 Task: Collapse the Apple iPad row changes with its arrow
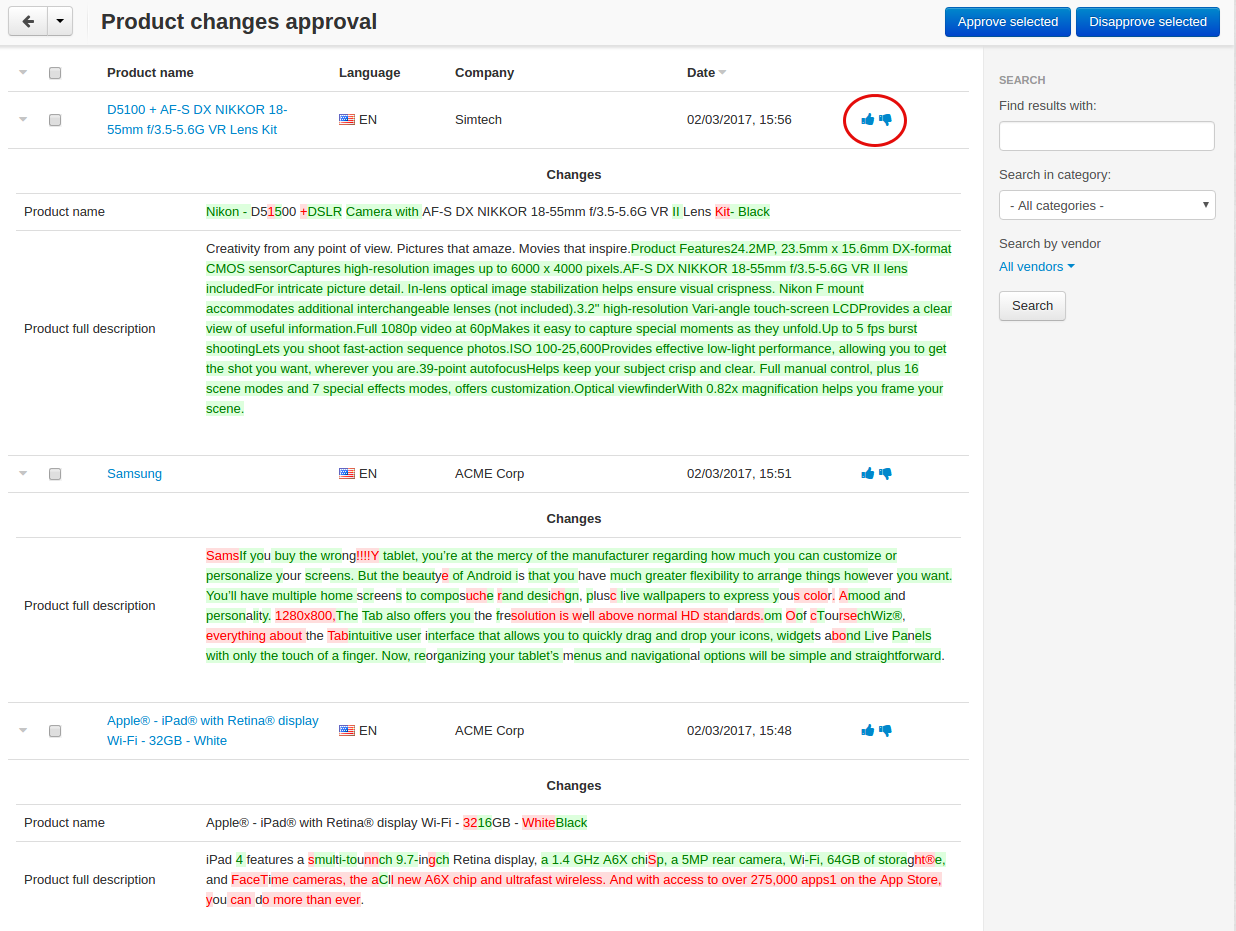pyautogui.click(x=23, y=731)
